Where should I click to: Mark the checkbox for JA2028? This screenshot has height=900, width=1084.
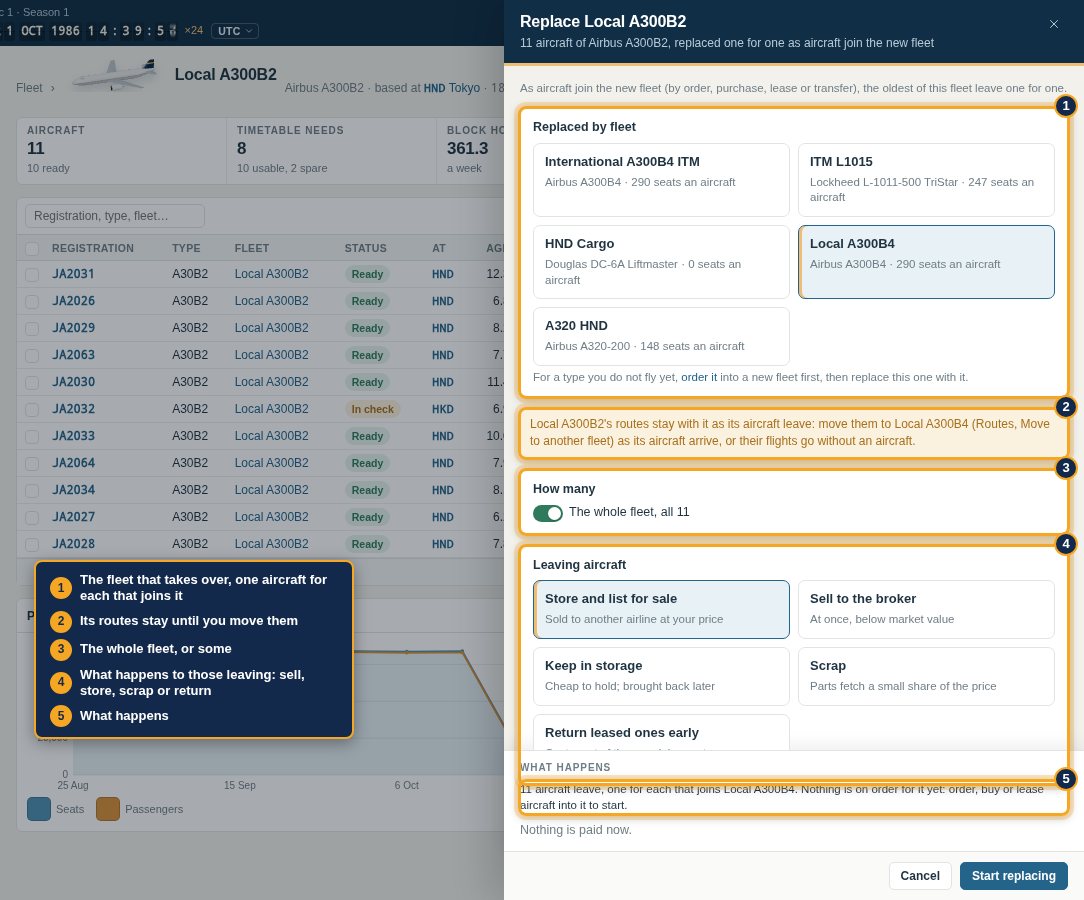pyautogui.click(x=32, y=544)
